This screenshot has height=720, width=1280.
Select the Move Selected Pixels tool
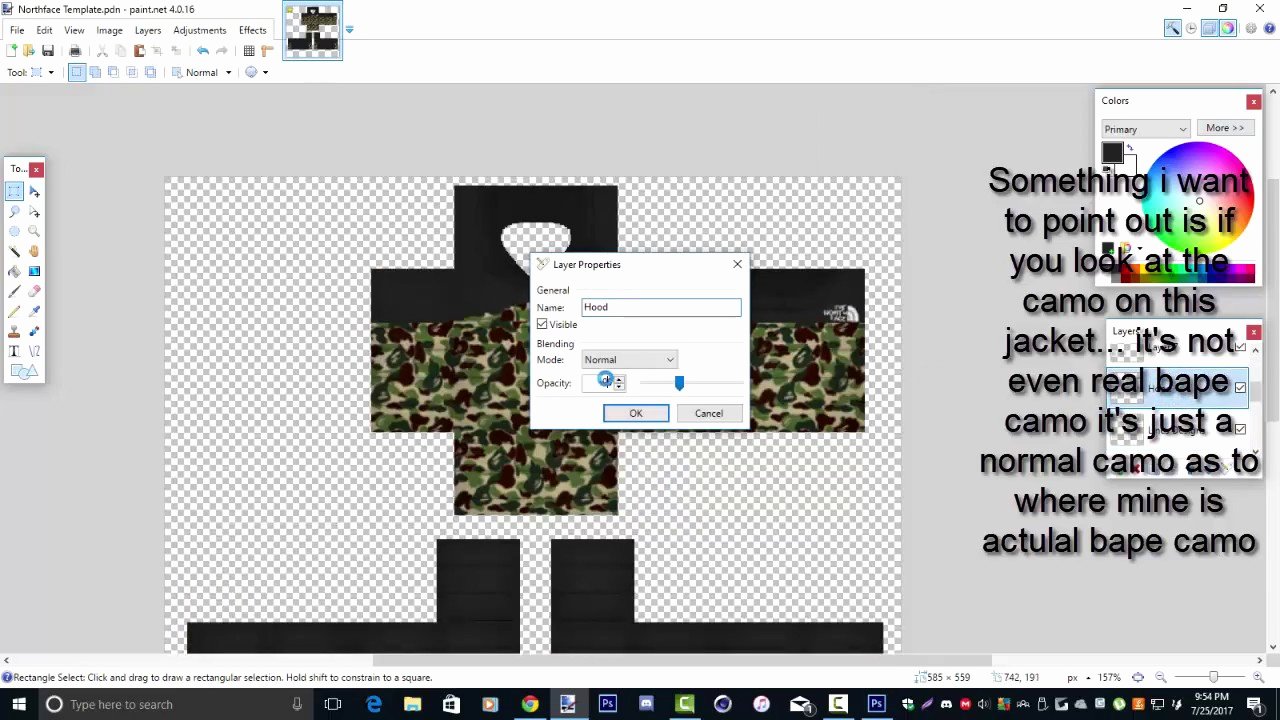coord(34,191)
